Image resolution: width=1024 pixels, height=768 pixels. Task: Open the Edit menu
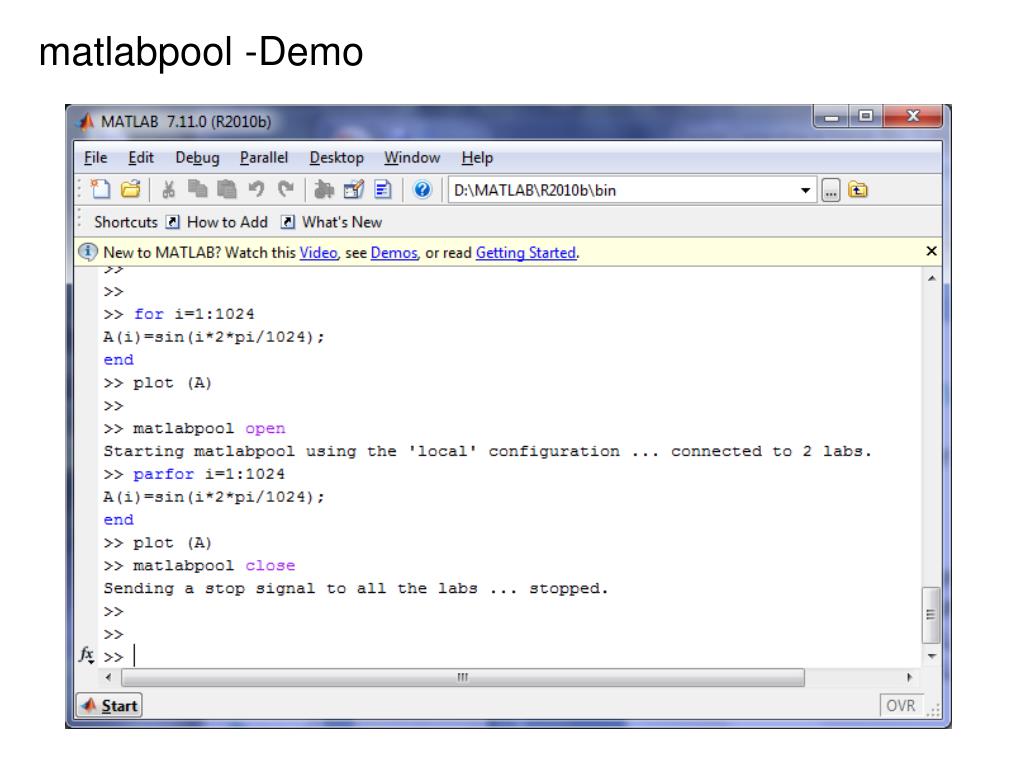[140, 157]
